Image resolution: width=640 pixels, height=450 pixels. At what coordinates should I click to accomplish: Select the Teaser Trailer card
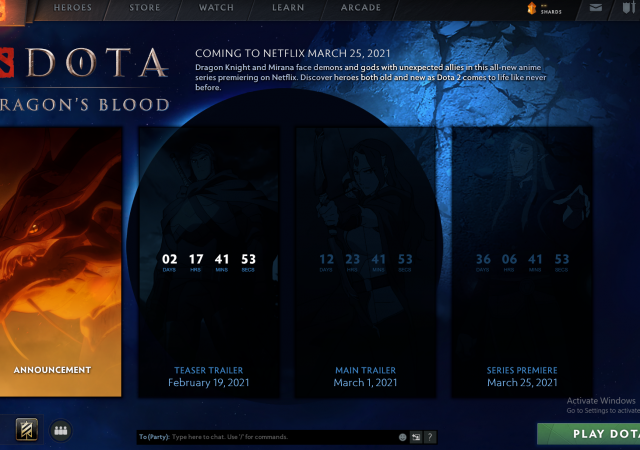click(209, 260)
